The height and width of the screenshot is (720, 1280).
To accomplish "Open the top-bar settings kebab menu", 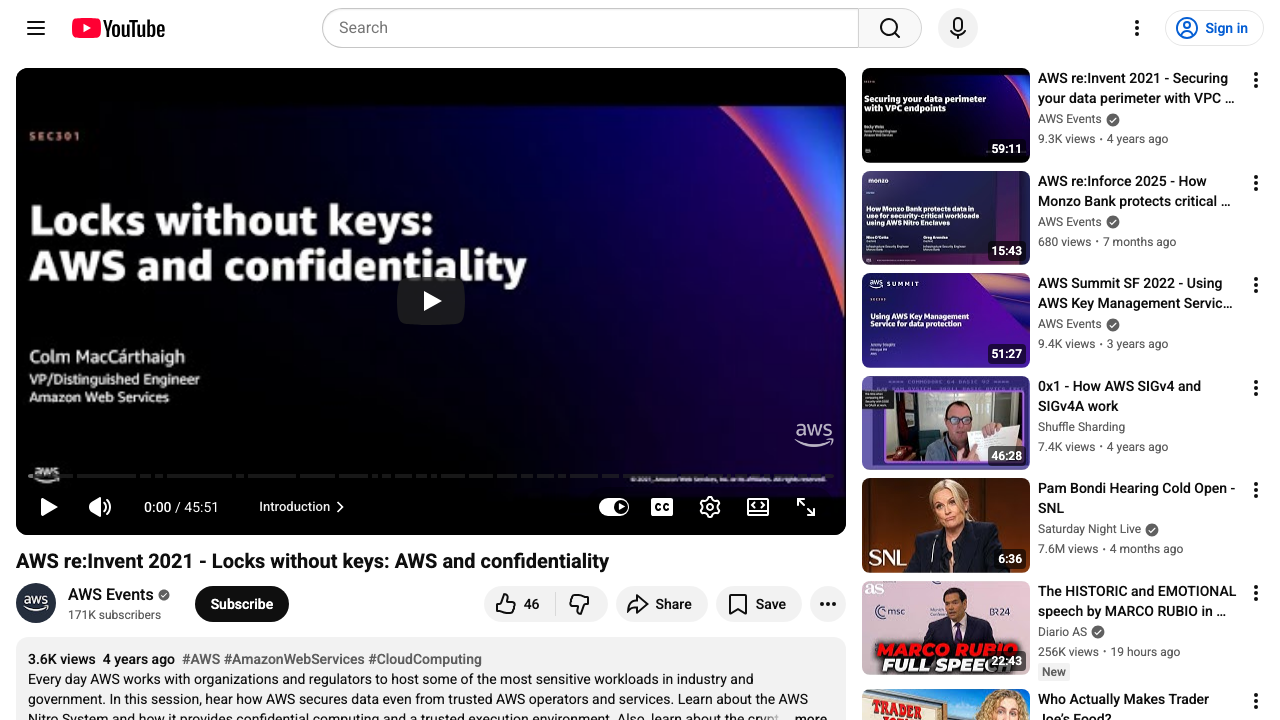I will pyautogui.click(x=1137, y=28).
